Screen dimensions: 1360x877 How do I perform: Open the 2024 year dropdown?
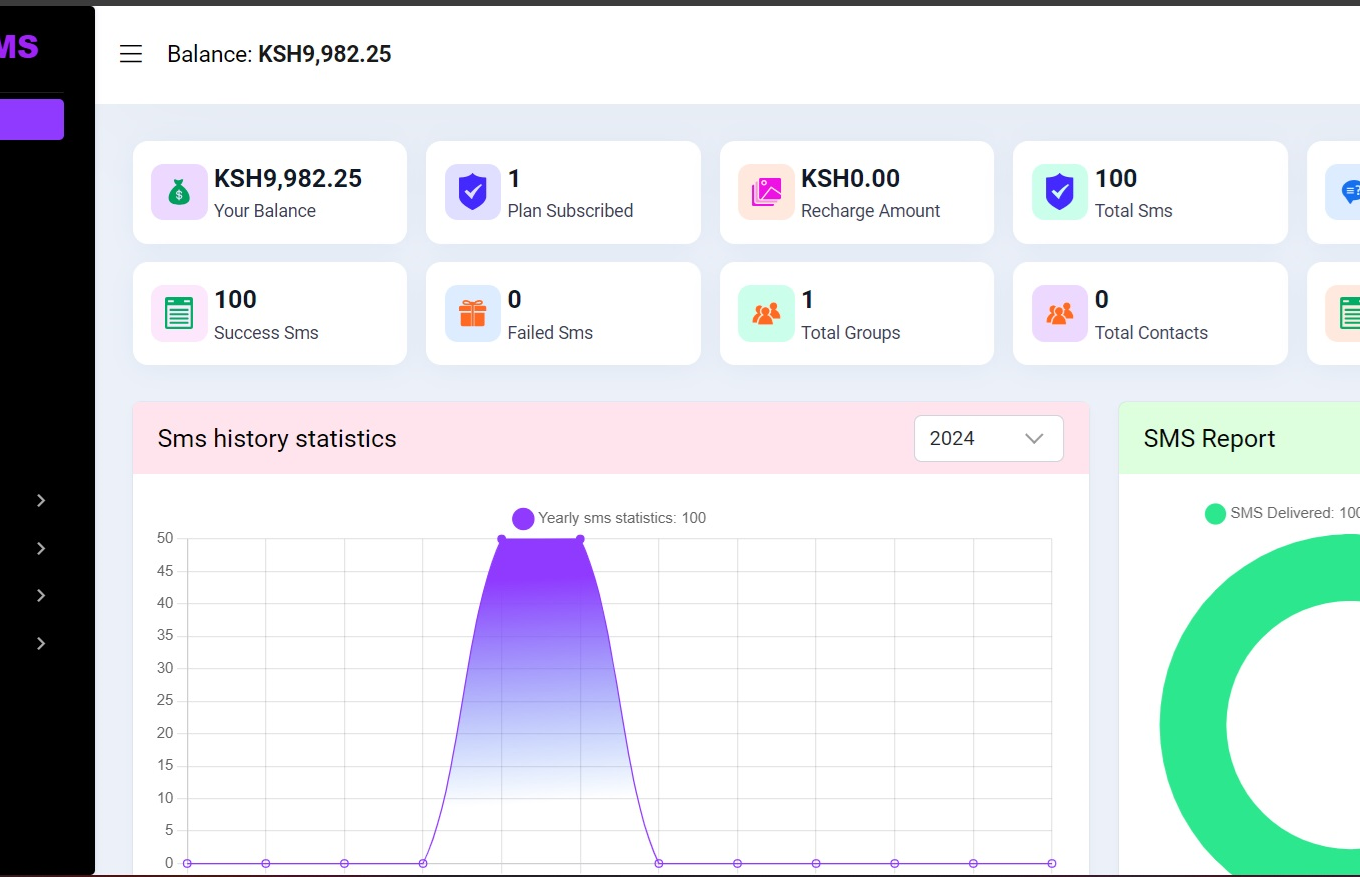coord(988,438)
